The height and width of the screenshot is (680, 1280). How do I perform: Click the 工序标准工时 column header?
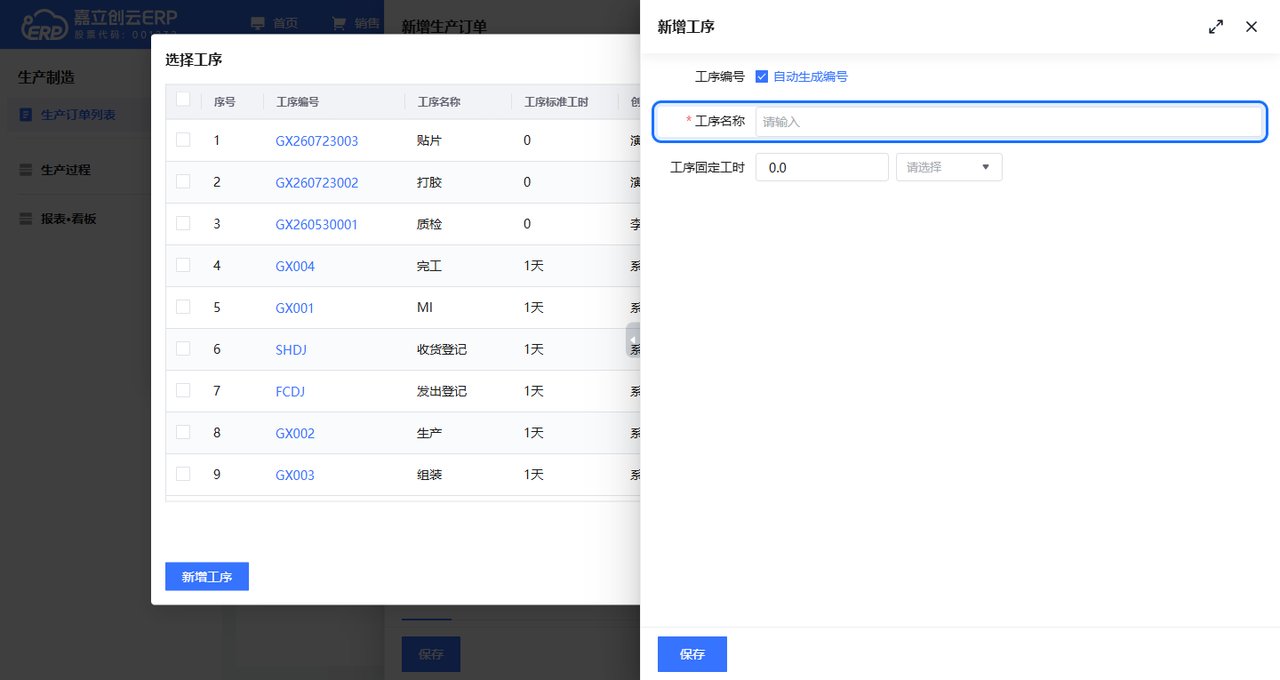coord(557,102)
